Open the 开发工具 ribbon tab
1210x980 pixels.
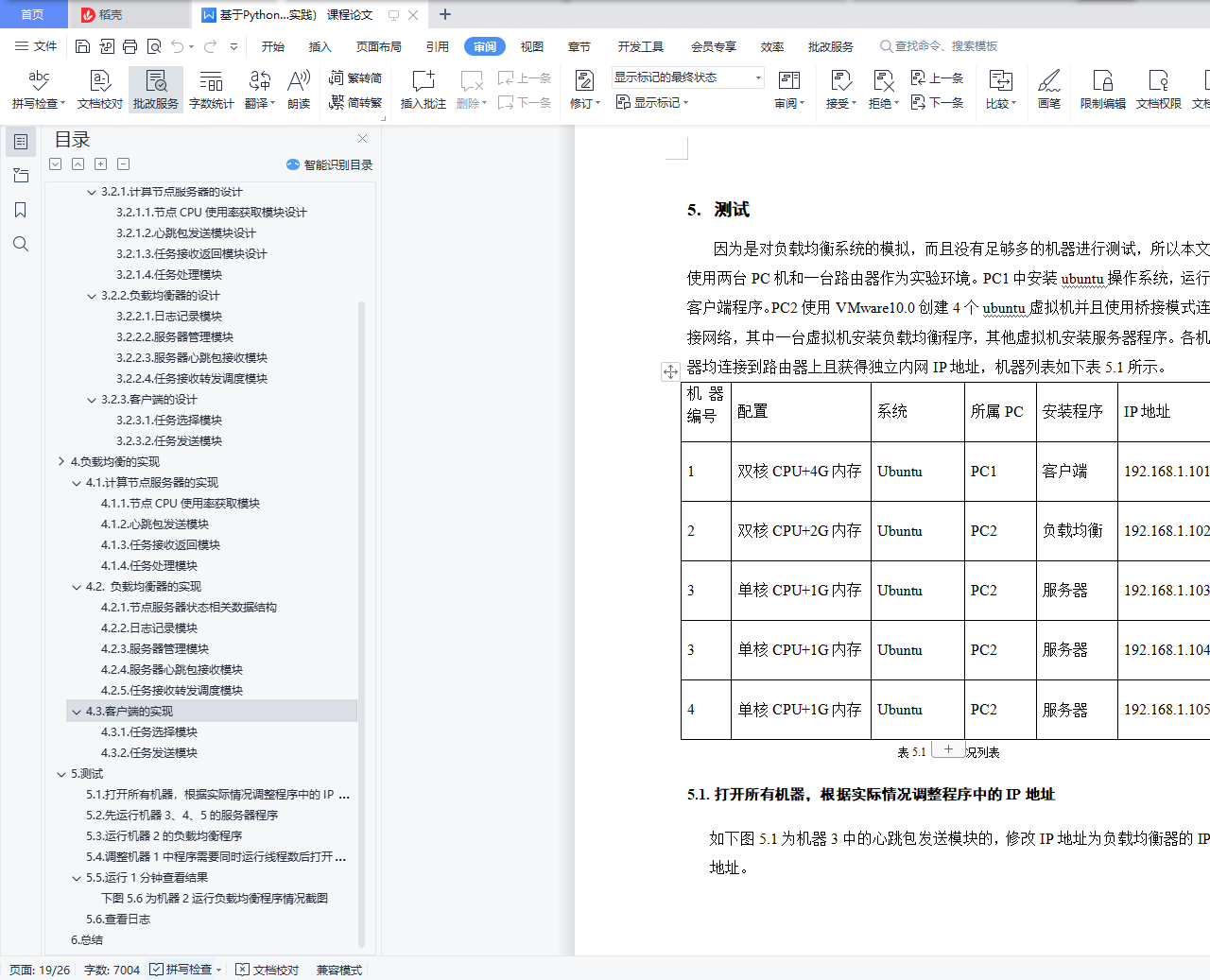point(641,46)
